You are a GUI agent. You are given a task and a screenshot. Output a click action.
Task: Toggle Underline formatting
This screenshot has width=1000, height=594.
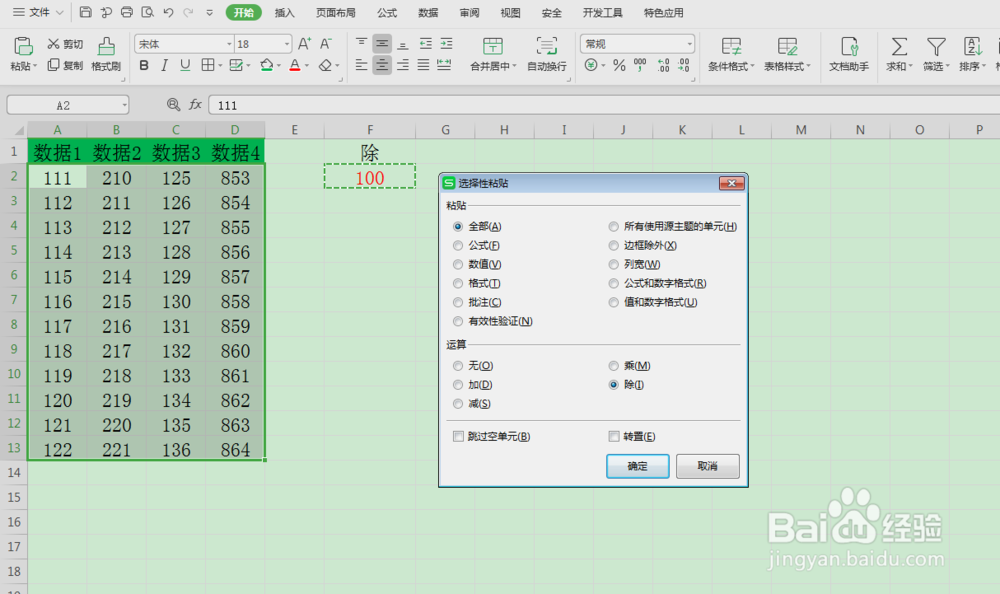point(185,65)
